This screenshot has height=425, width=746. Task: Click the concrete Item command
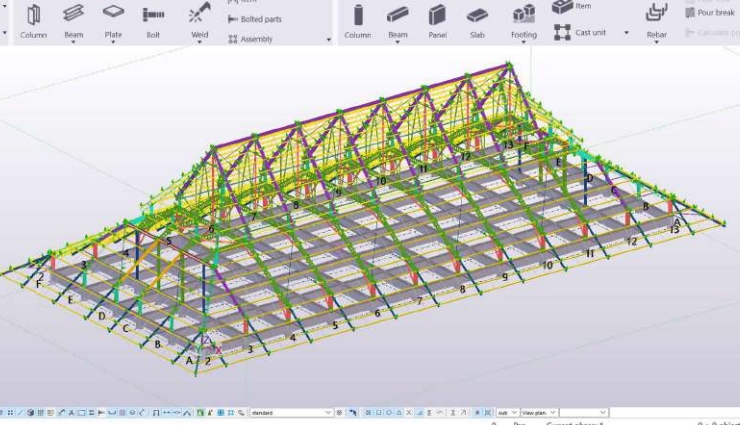[571, 6]
